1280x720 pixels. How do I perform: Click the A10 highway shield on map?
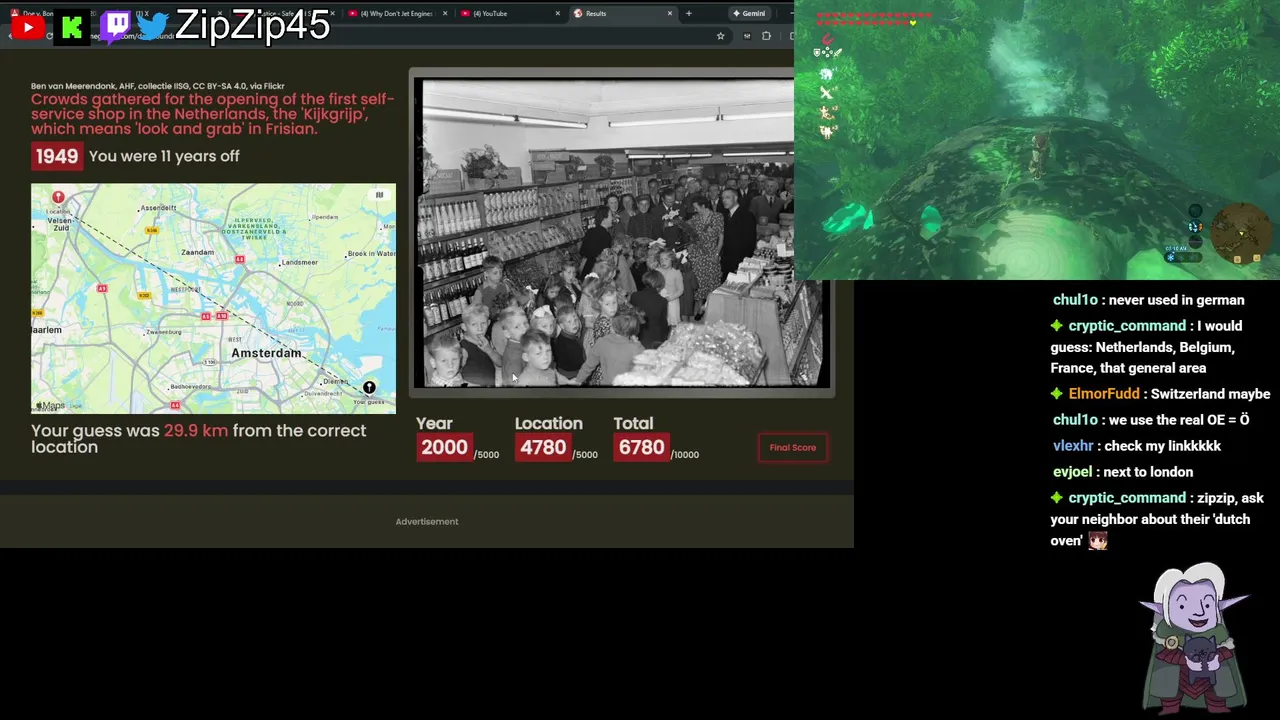[222, 316]
